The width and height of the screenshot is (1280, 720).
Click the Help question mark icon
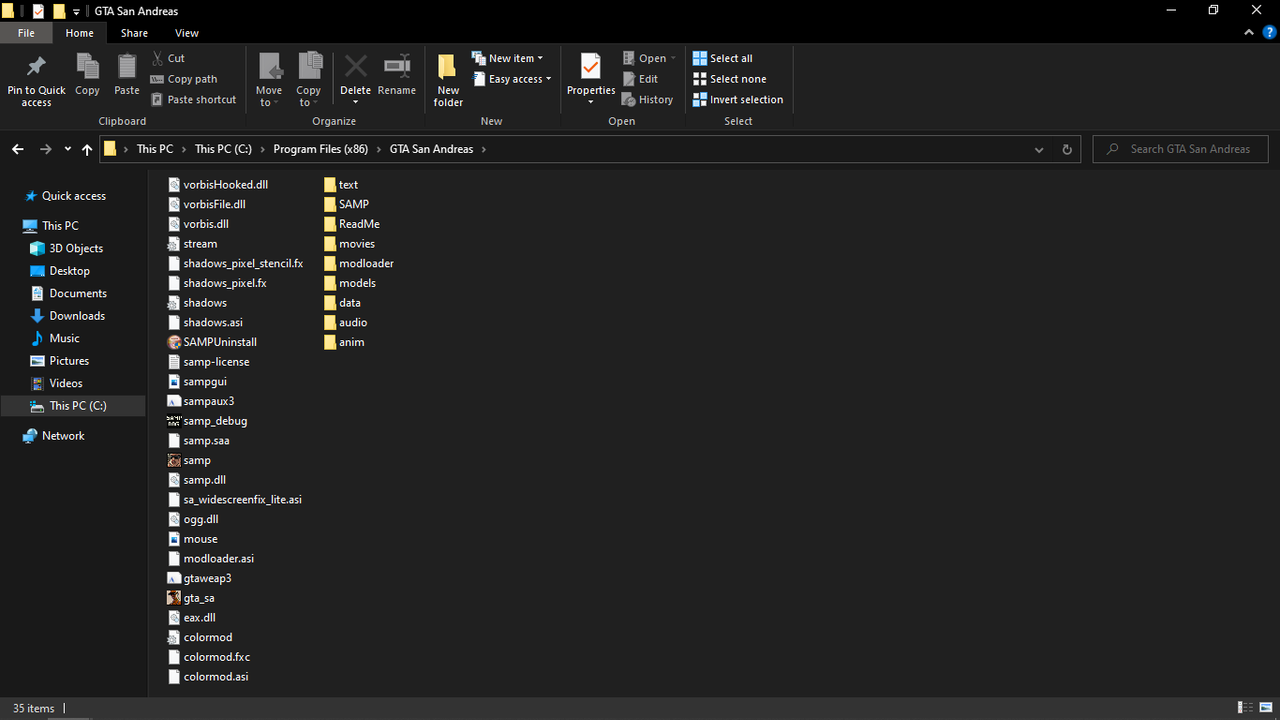click(1269, 33)
